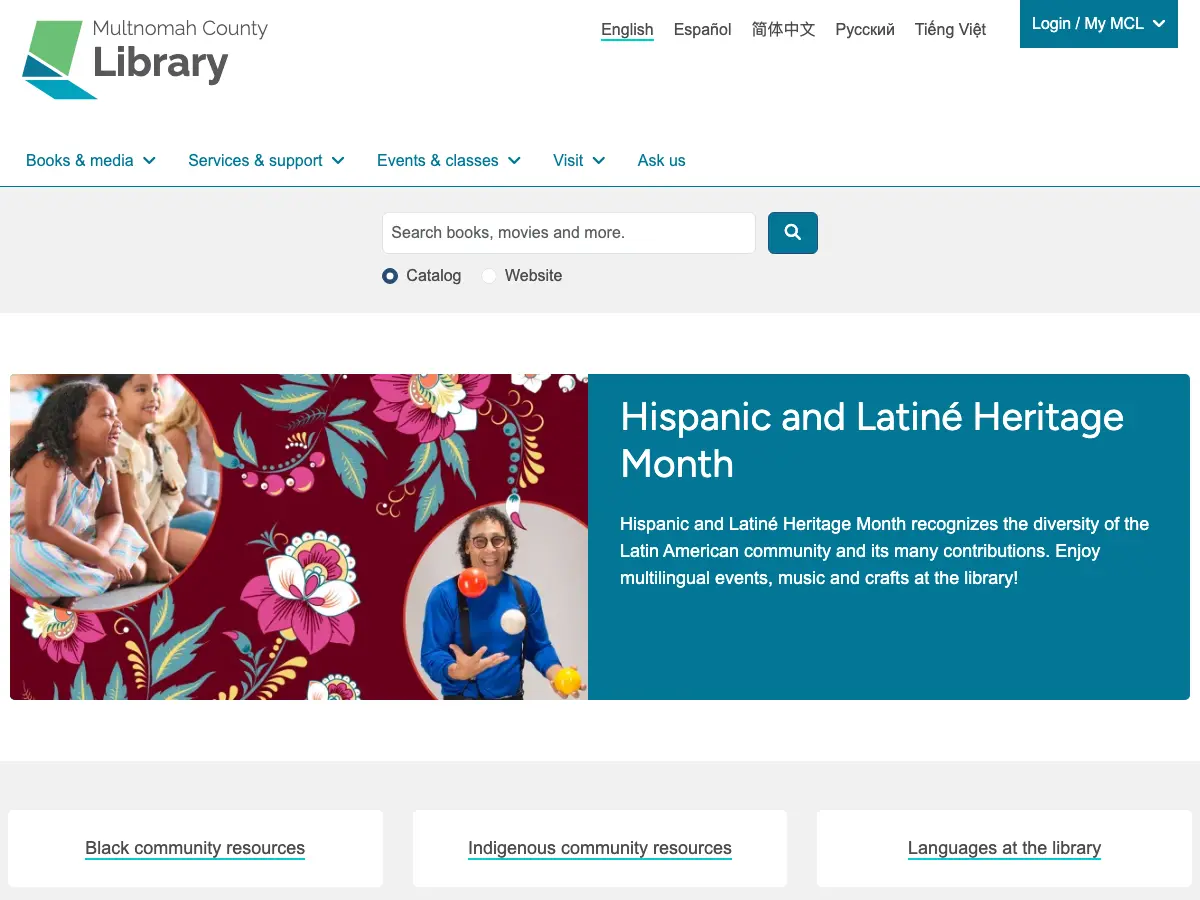
Task: Expand the Books & media menu
Action: click(91, 160)
